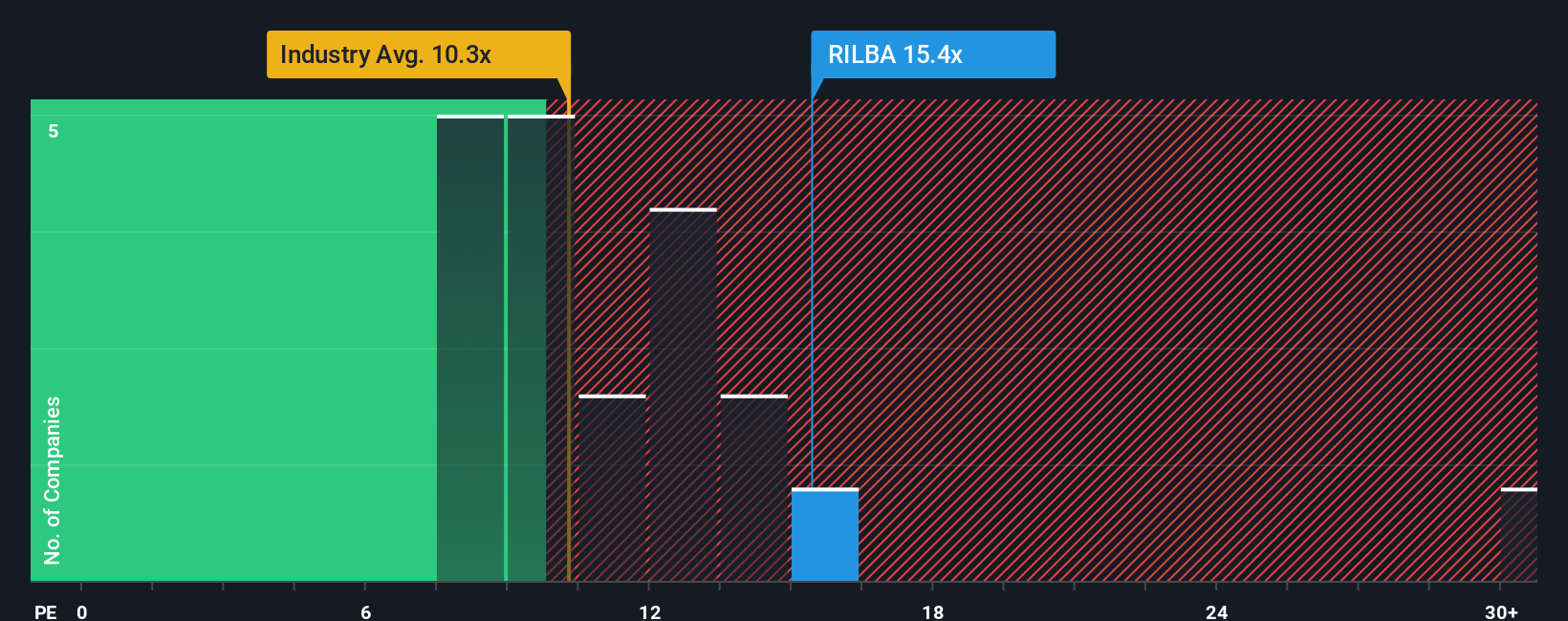Click the axis tick label '0'
The image size is (1568, 621).
82,612
